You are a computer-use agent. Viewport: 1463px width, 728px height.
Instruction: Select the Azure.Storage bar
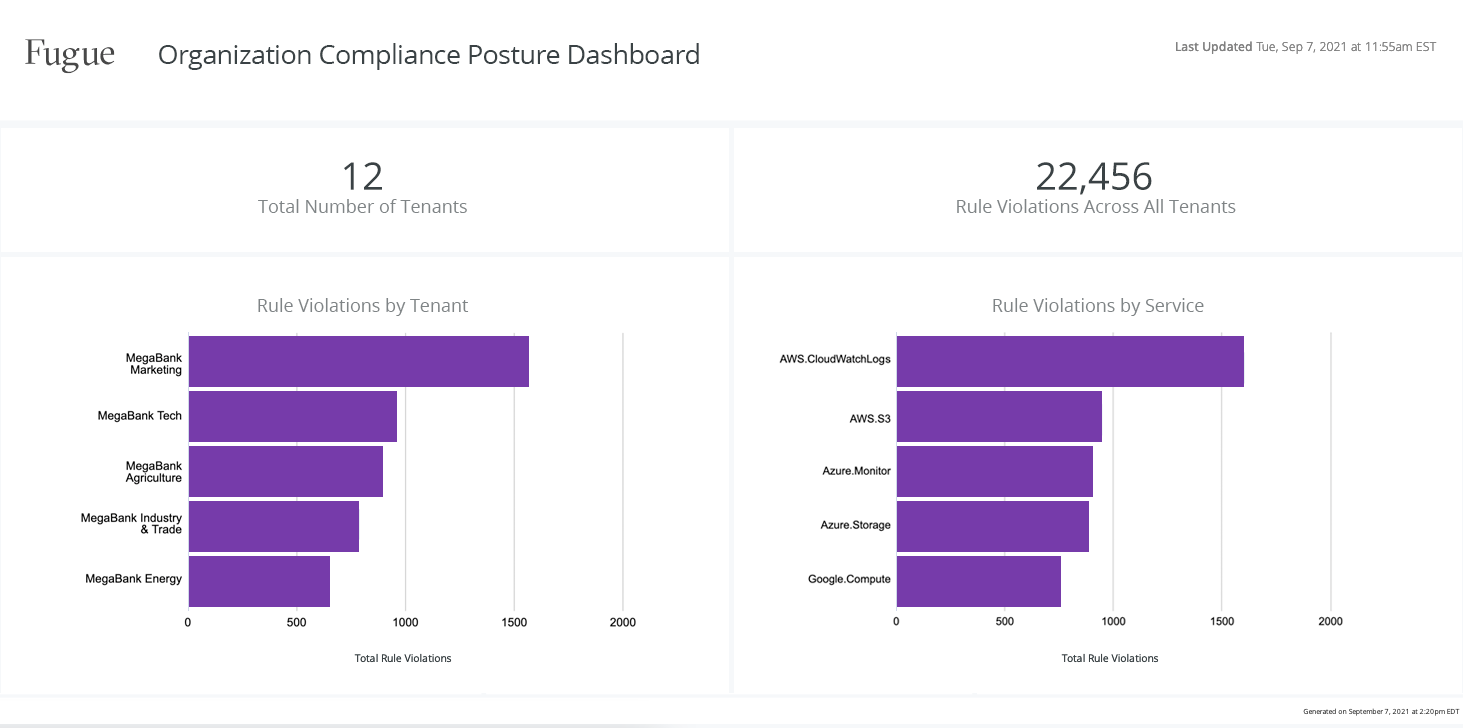[x=992, y=526]
